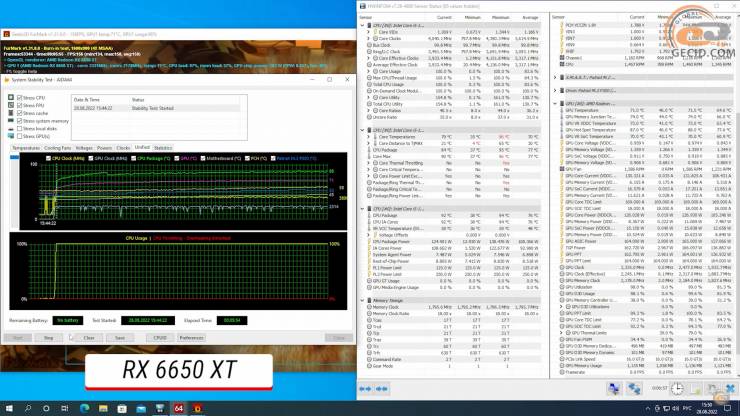
Task: Click the second double-arrow icon in HWiNFO toolbar
Action: [x=382, y=389]
